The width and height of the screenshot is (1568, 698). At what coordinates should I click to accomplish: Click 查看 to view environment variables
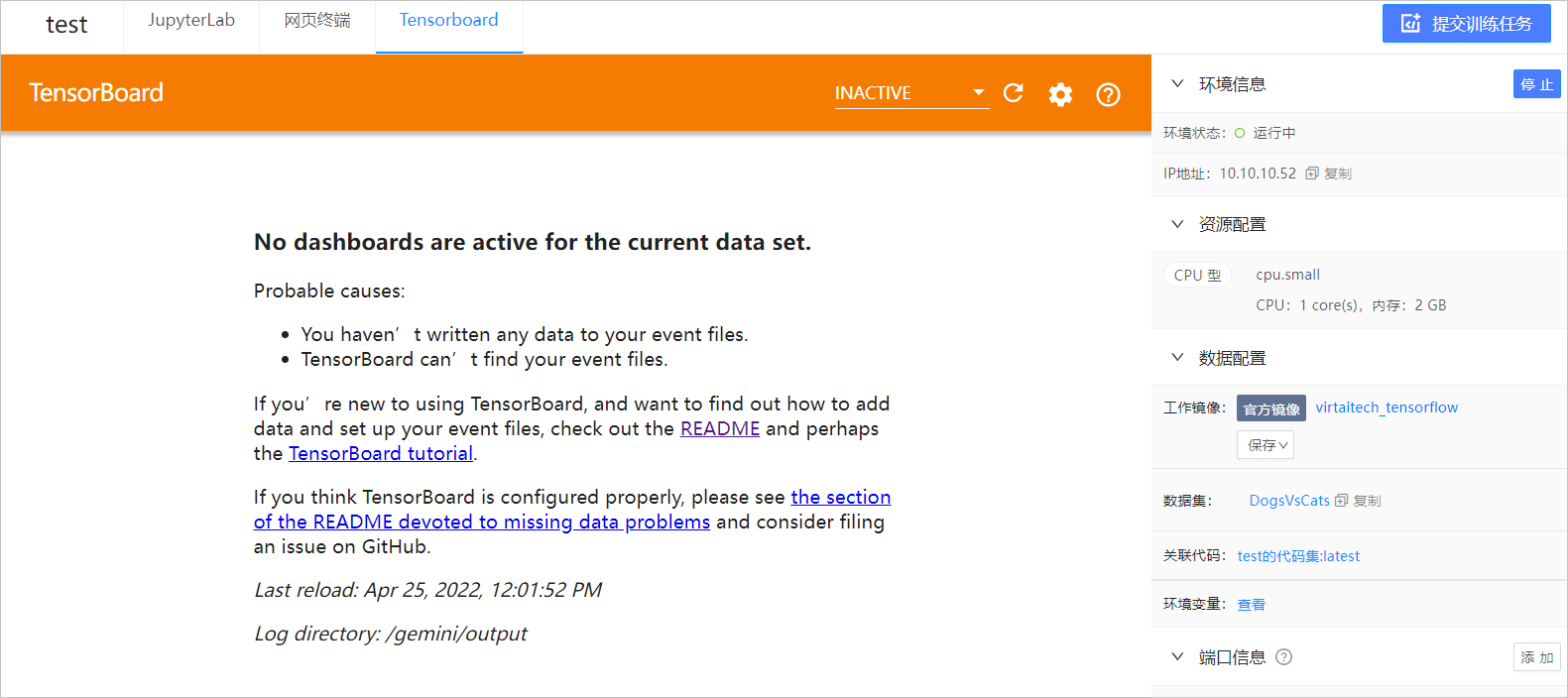(1252, 604)
